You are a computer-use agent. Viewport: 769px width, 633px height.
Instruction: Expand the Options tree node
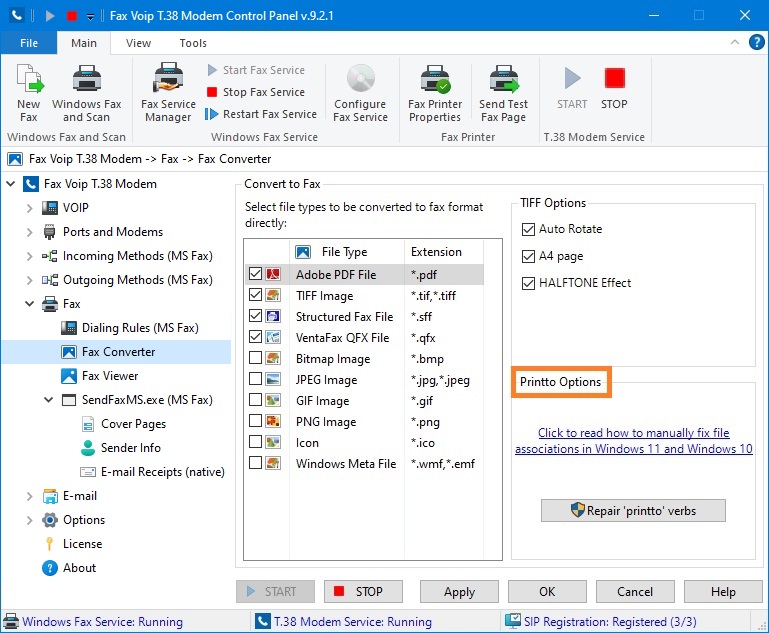[x=29, y=520]
